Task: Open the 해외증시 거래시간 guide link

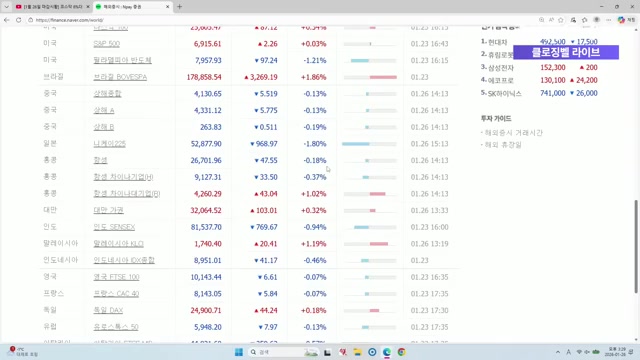Action: 513,133
